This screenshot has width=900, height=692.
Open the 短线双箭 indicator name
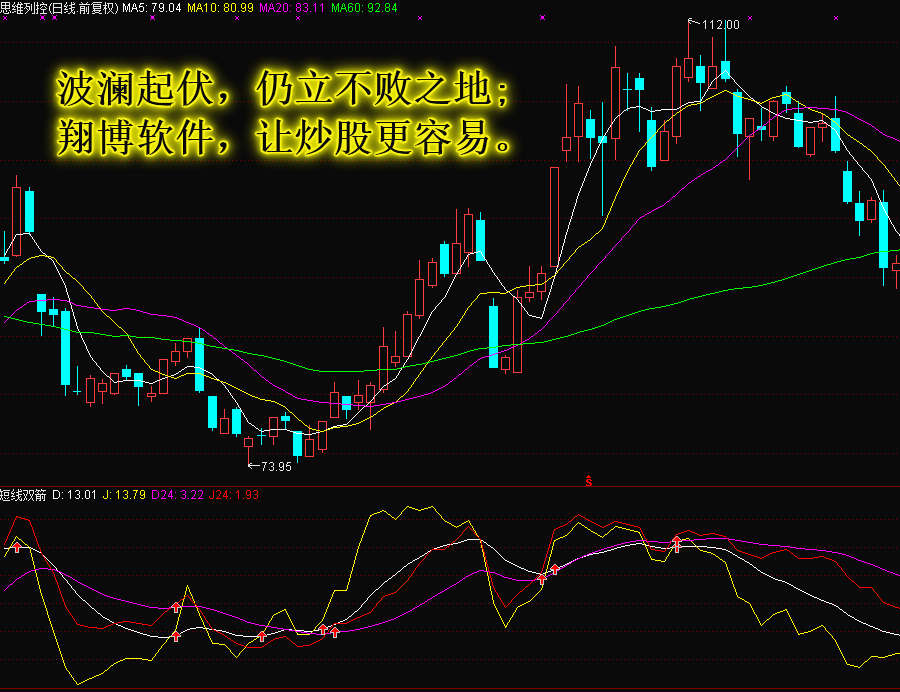point(23,495)
